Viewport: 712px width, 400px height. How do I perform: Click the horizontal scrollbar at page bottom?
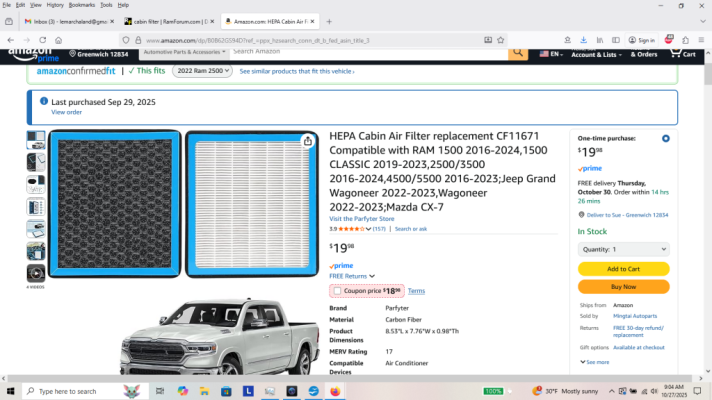[350, 378]
